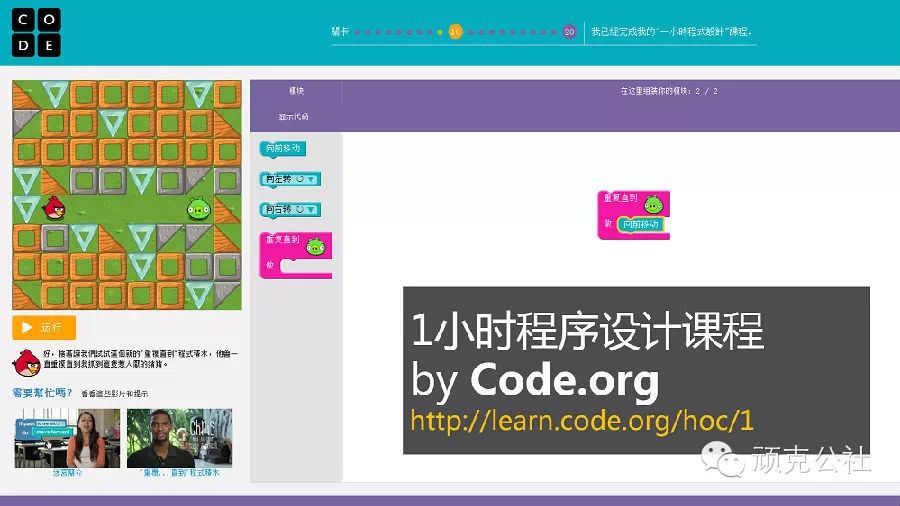Select the current level 10 circle

click(x=455, y=32)
